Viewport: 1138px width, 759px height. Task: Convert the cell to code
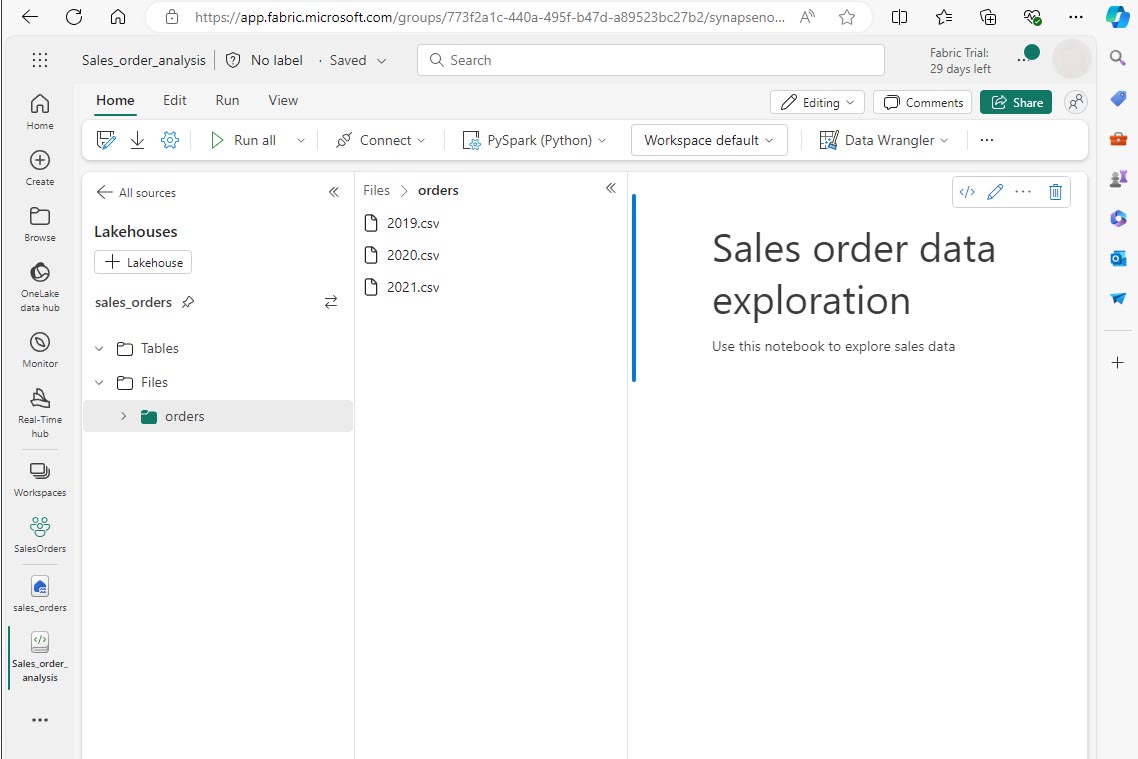[x=967, y=192]
